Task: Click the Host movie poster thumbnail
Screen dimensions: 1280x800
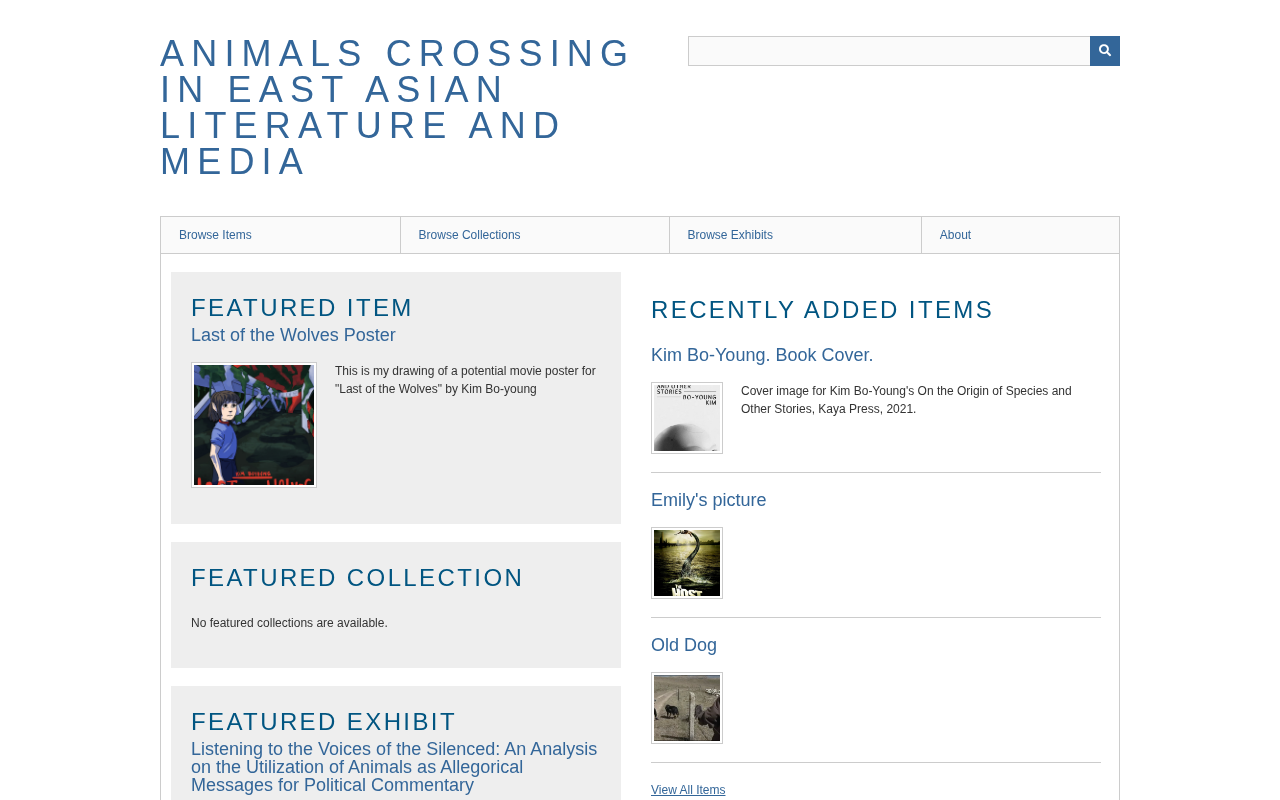Action: tap(687, 563)
